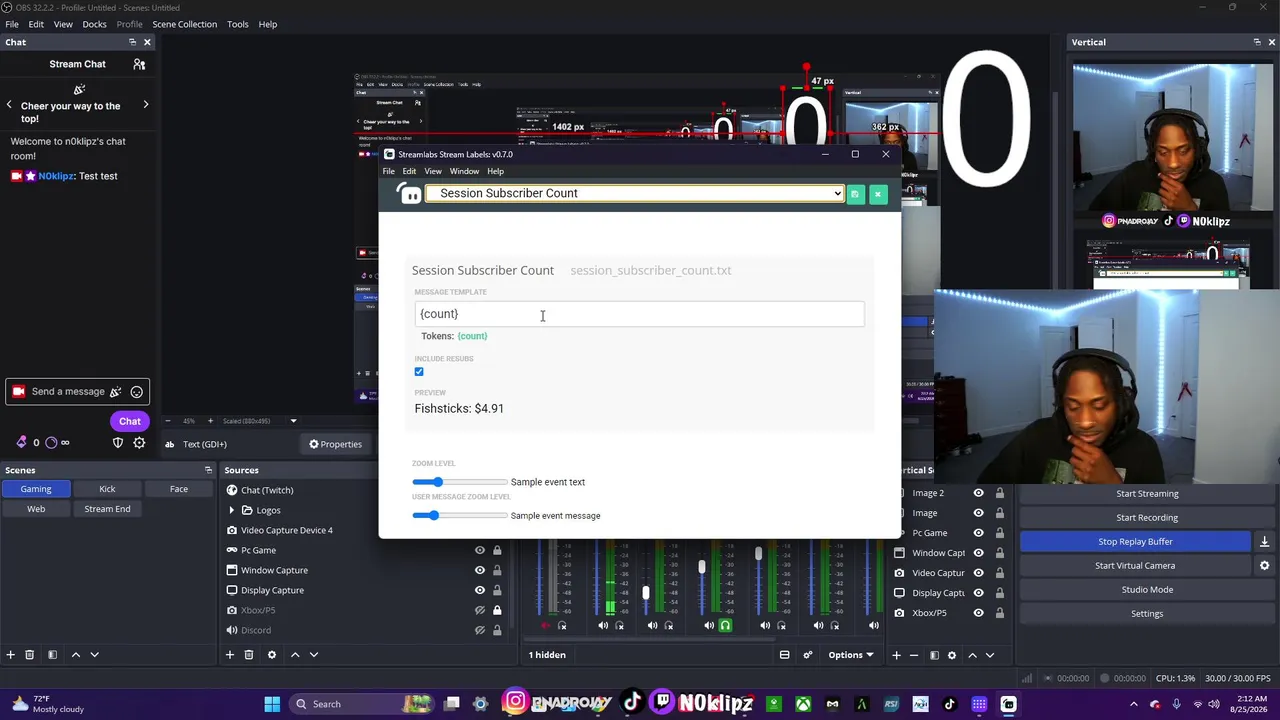1280x720 pixels.
Task: Hide the Display Capture source
Action: click(480, 590)
